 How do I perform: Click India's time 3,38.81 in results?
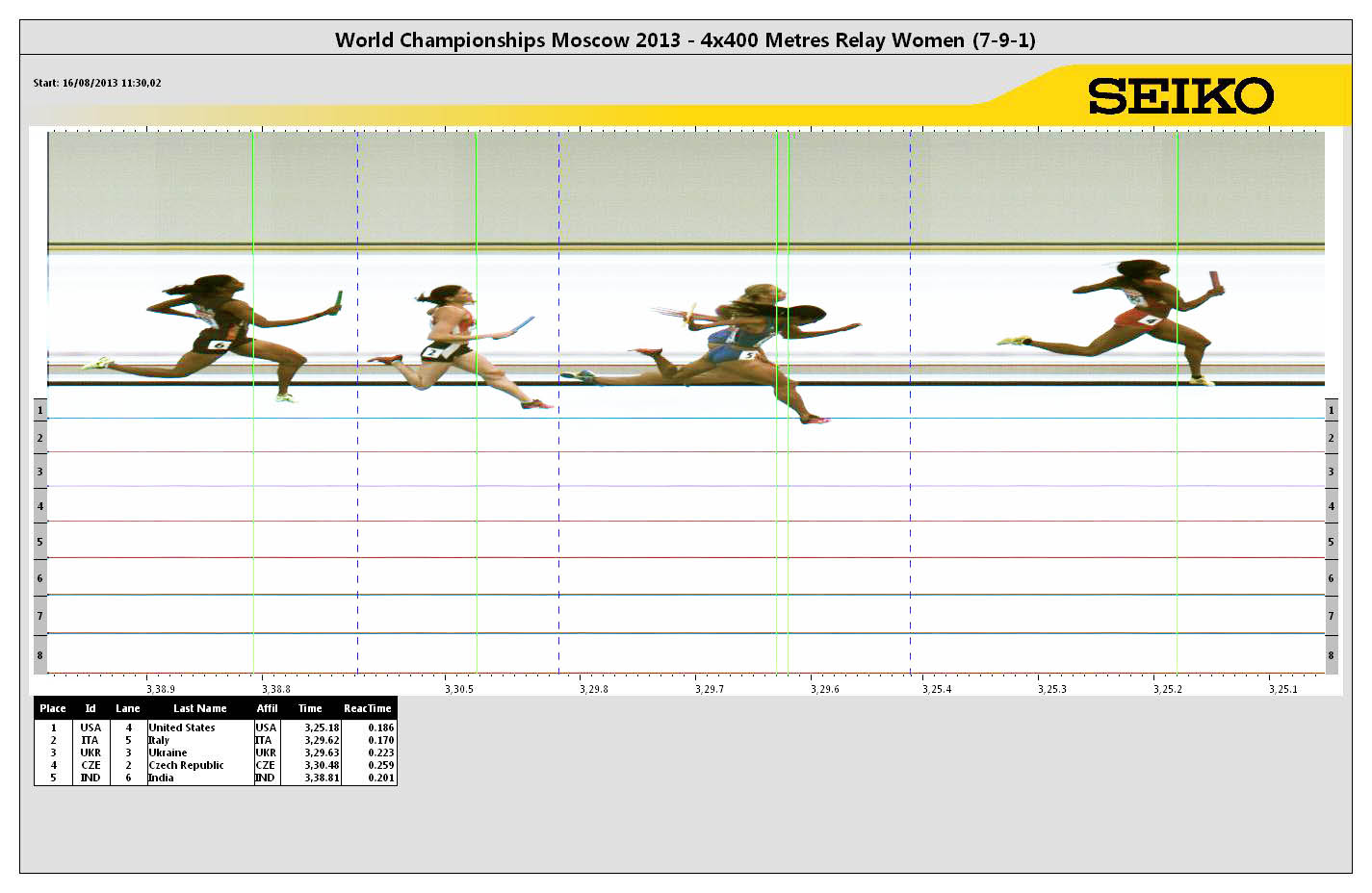[322, 778]
